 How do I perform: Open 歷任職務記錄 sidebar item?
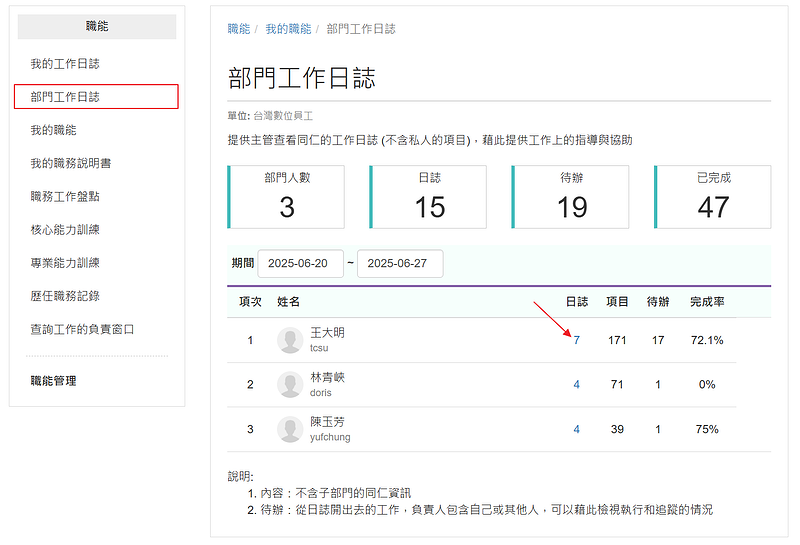pyautogui.click(x=65, y=296)
